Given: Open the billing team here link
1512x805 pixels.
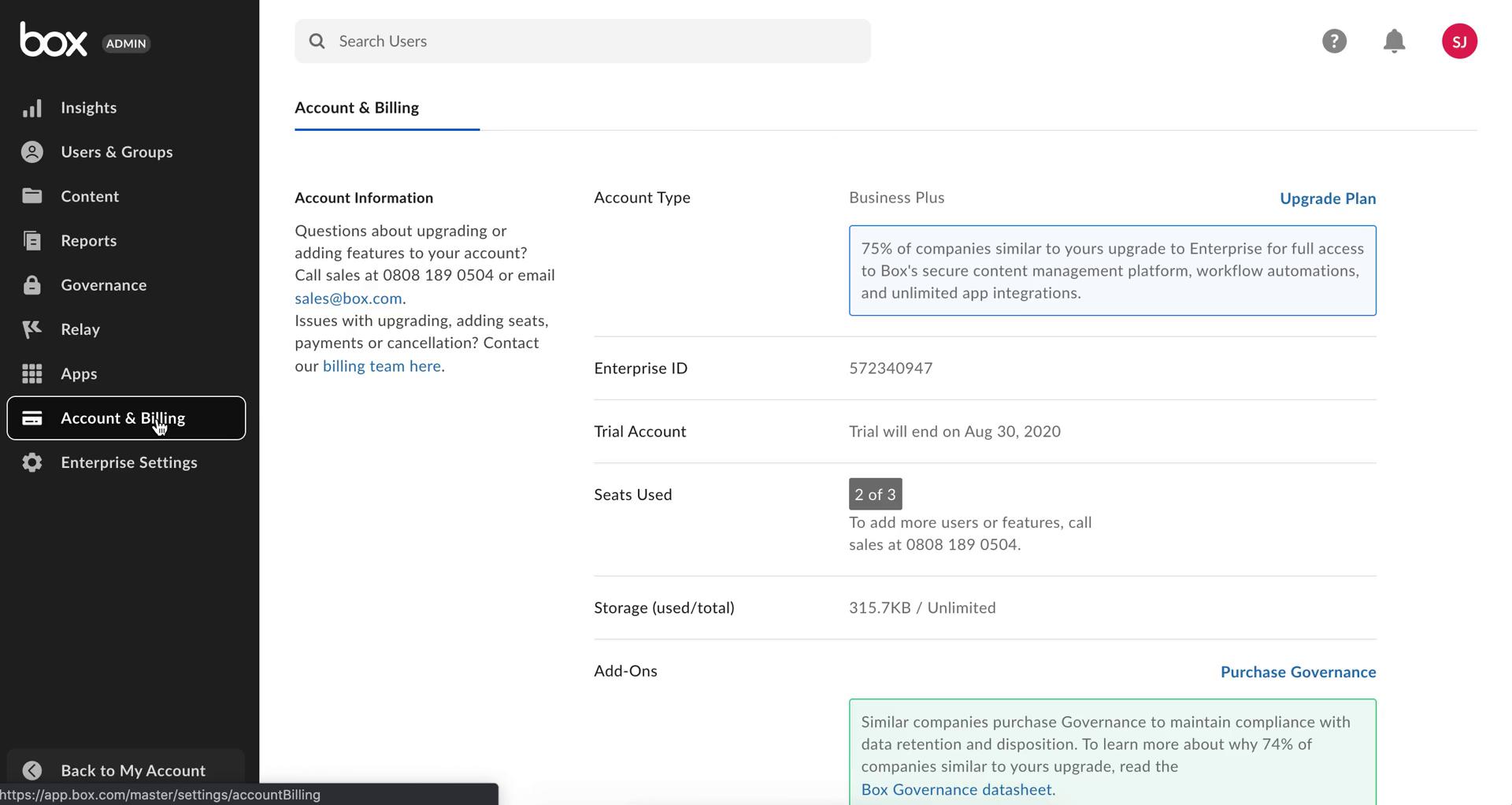Looking at the screenshot, I should 382,366.
